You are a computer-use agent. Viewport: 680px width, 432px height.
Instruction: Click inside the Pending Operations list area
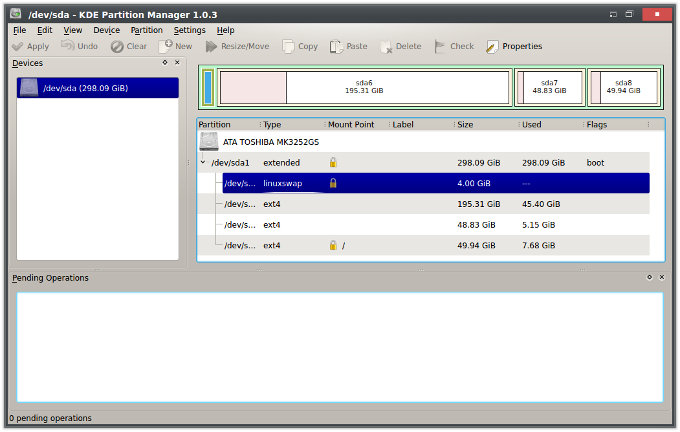(340, 347)
